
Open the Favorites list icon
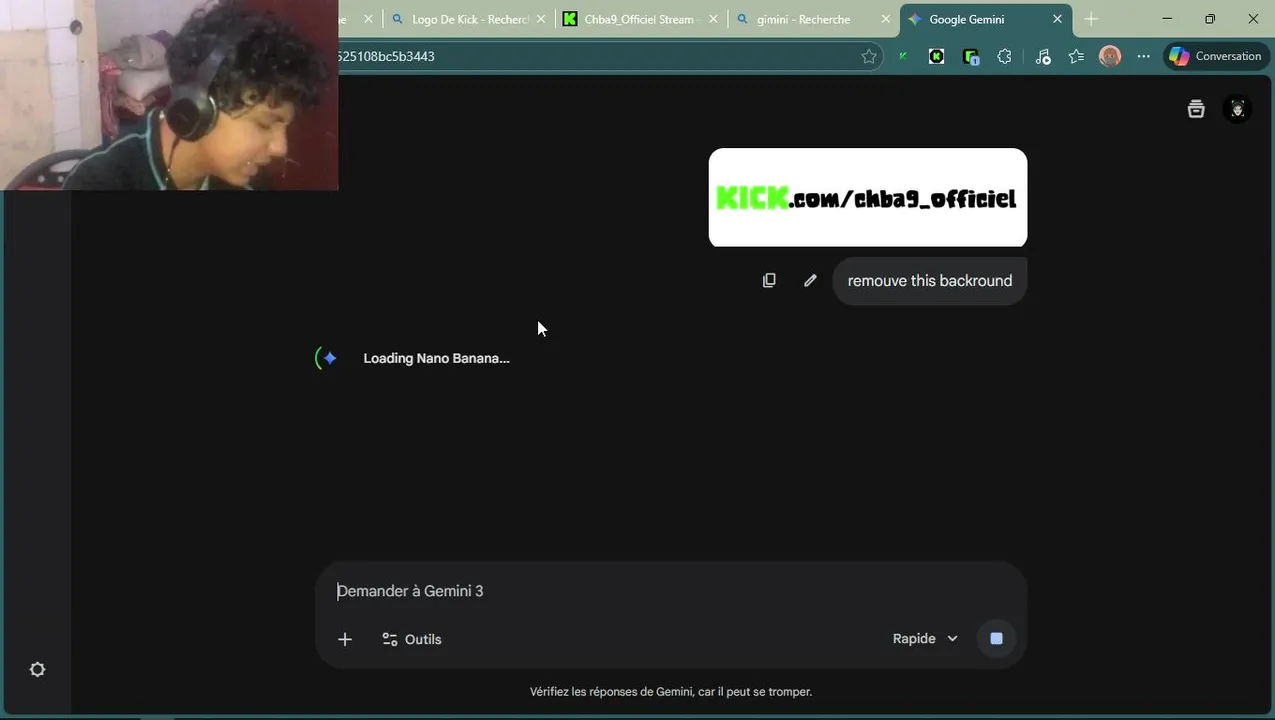tap(1076, 57)
